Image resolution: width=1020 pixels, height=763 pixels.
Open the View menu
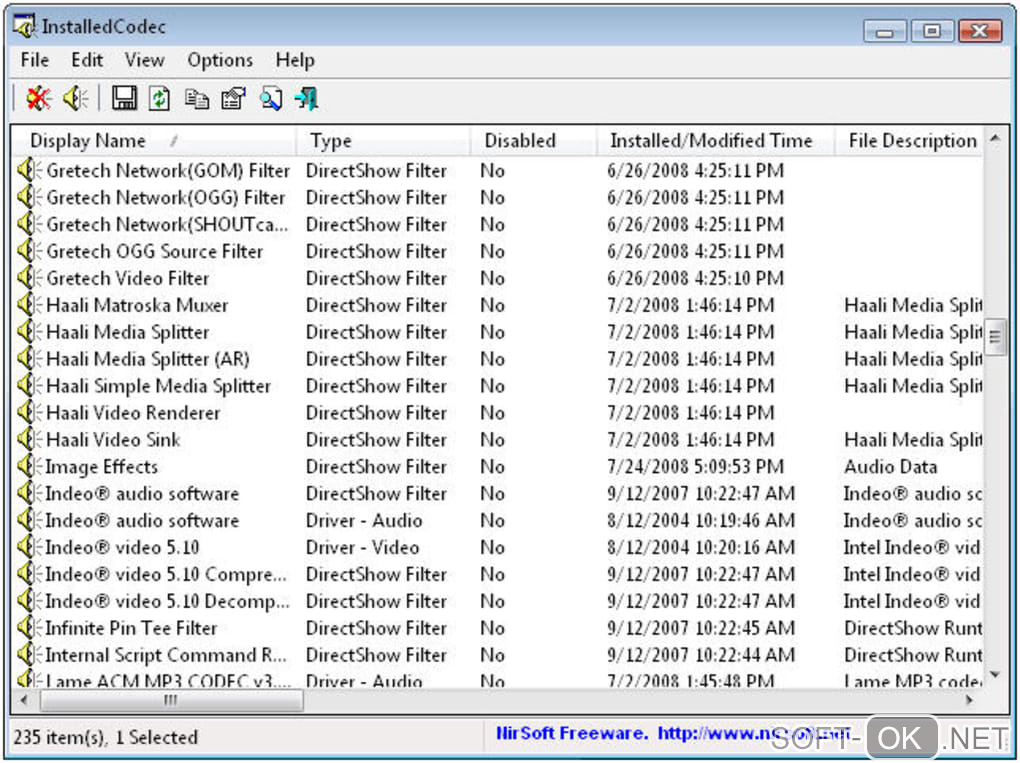click(144, 60)
